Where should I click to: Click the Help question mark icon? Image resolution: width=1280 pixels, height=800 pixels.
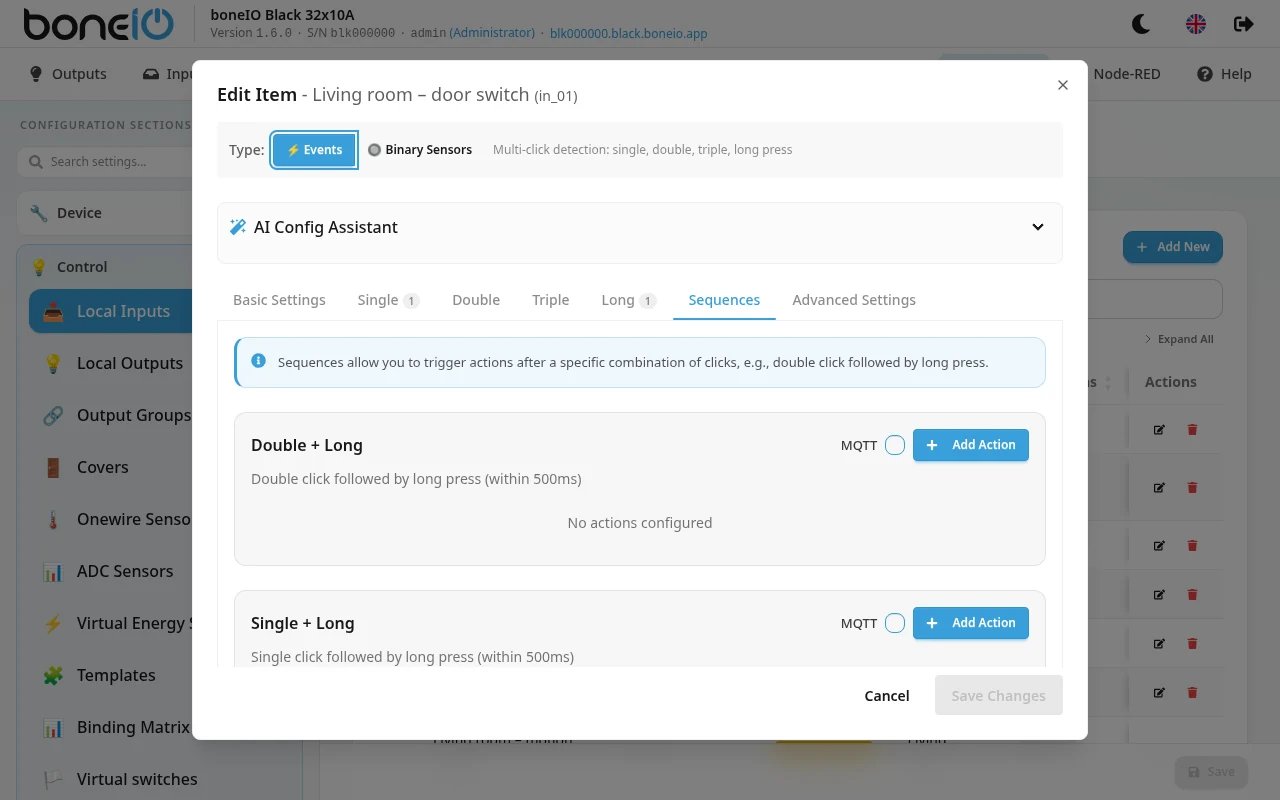pyautogui.click(x=1205, y=74)
